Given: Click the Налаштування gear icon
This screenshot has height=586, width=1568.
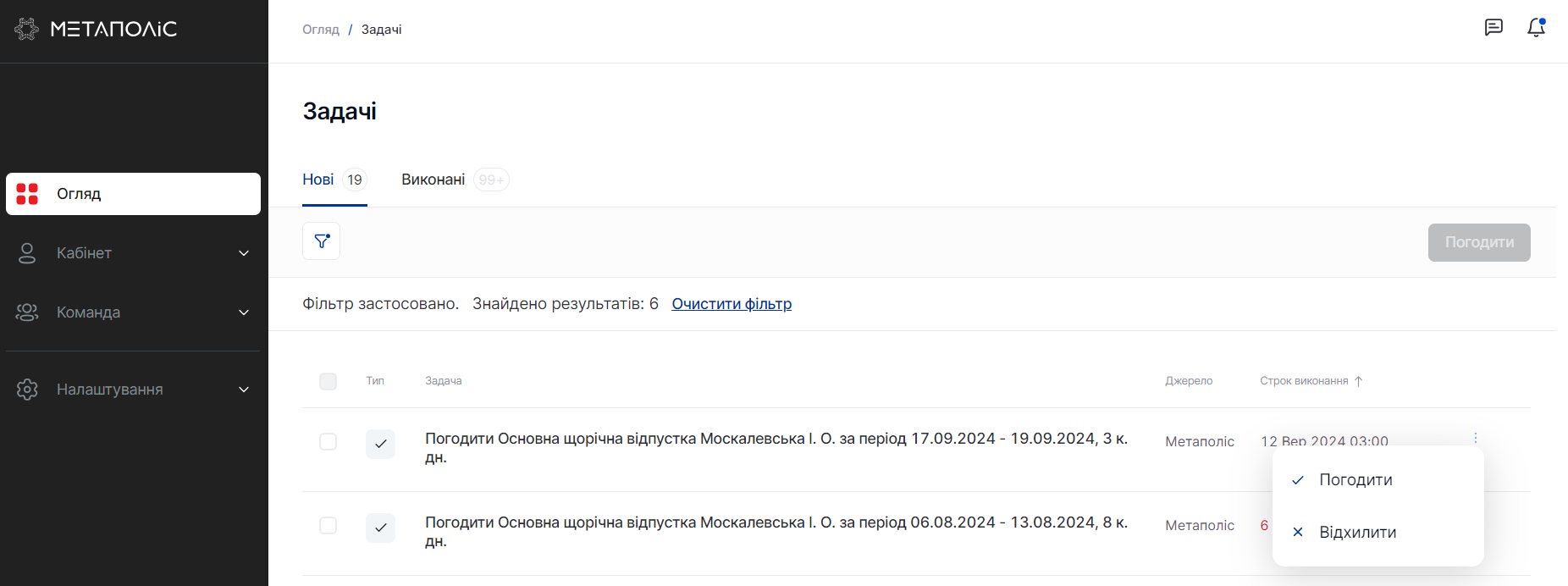Looking at the screenshot, I should 27,390.
